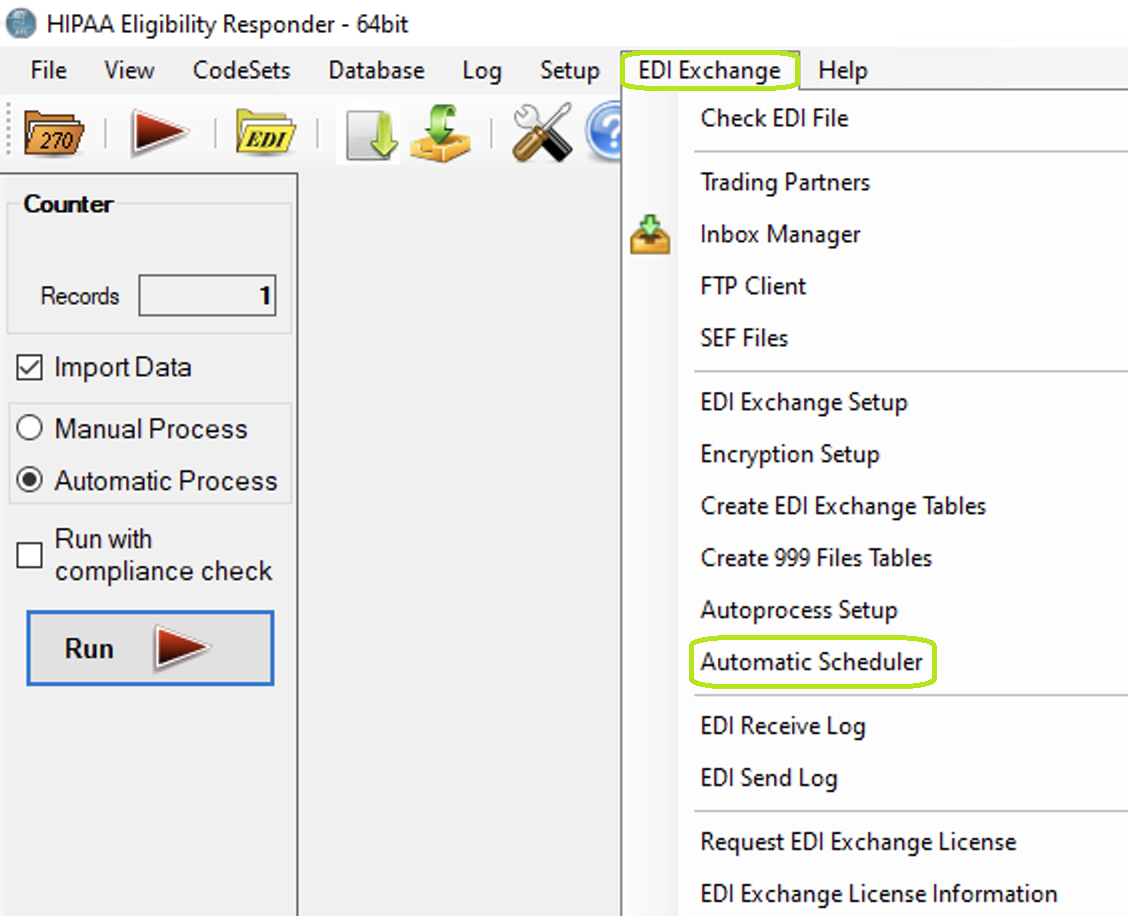
Task: Select Request EDI Exchange License
Action: coord(859,842)
